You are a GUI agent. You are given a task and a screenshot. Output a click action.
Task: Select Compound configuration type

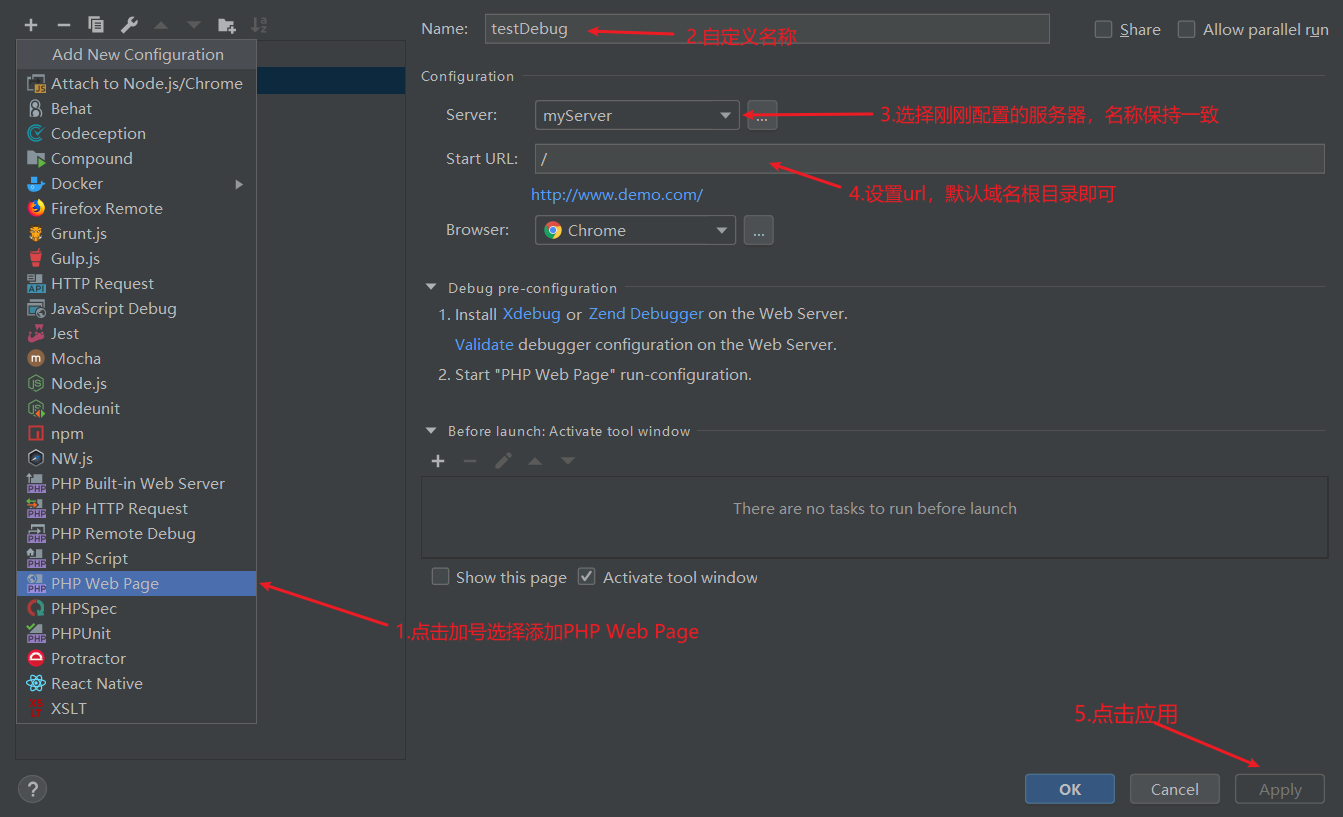pos(136,158)
